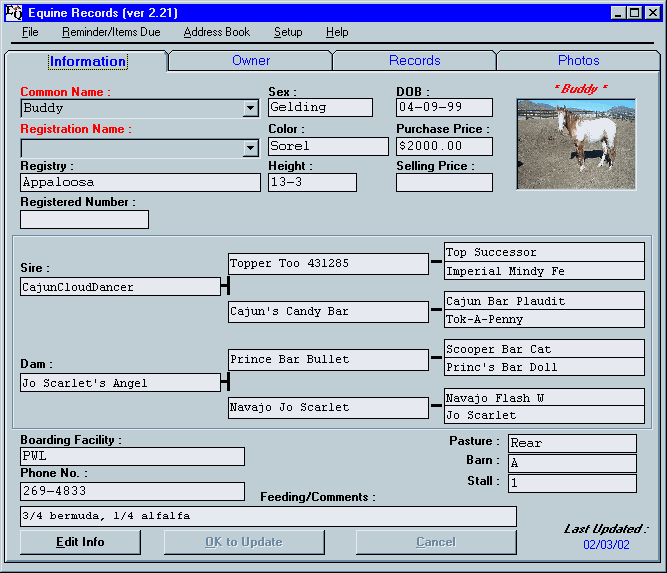Open the File menu
The height and width of the screenshot is (573, 667).
click(x=30, y=32)
